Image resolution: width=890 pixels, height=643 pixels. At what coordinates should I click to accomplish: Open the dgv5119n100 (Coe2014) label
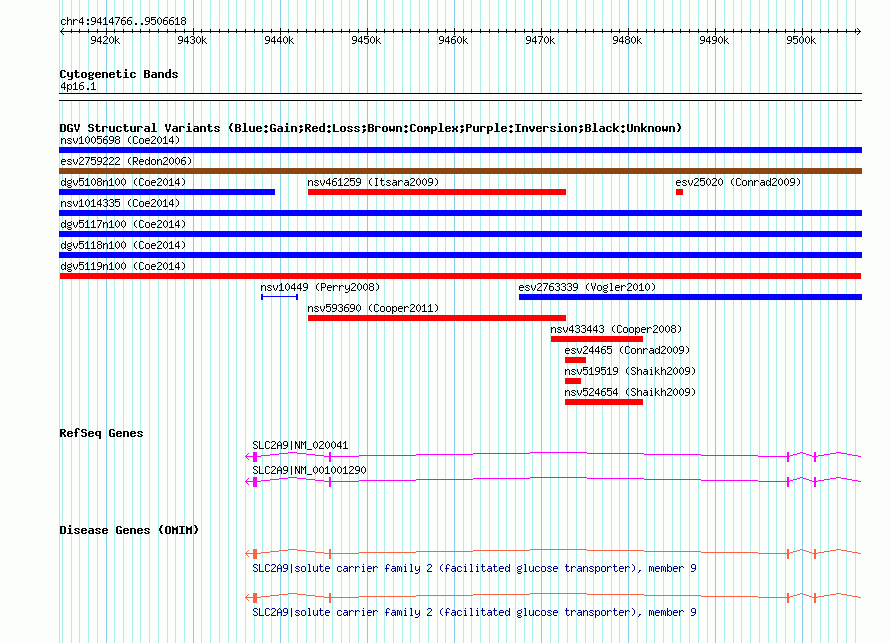point(123,266)
